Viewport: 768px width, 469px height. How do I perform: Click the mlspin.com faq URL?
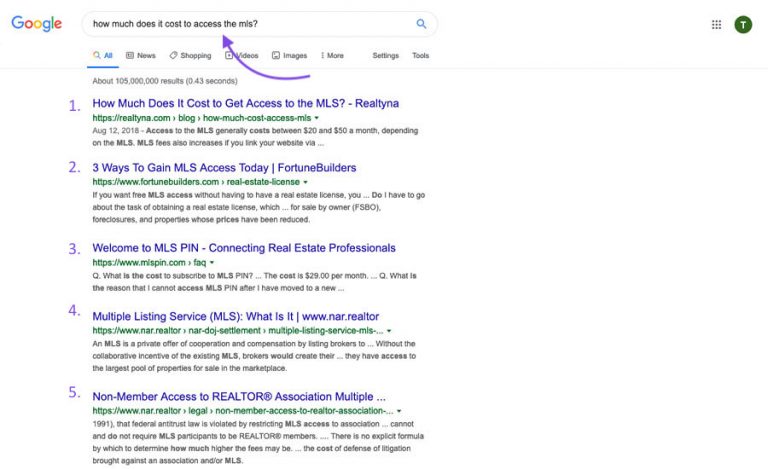point(149,263)
